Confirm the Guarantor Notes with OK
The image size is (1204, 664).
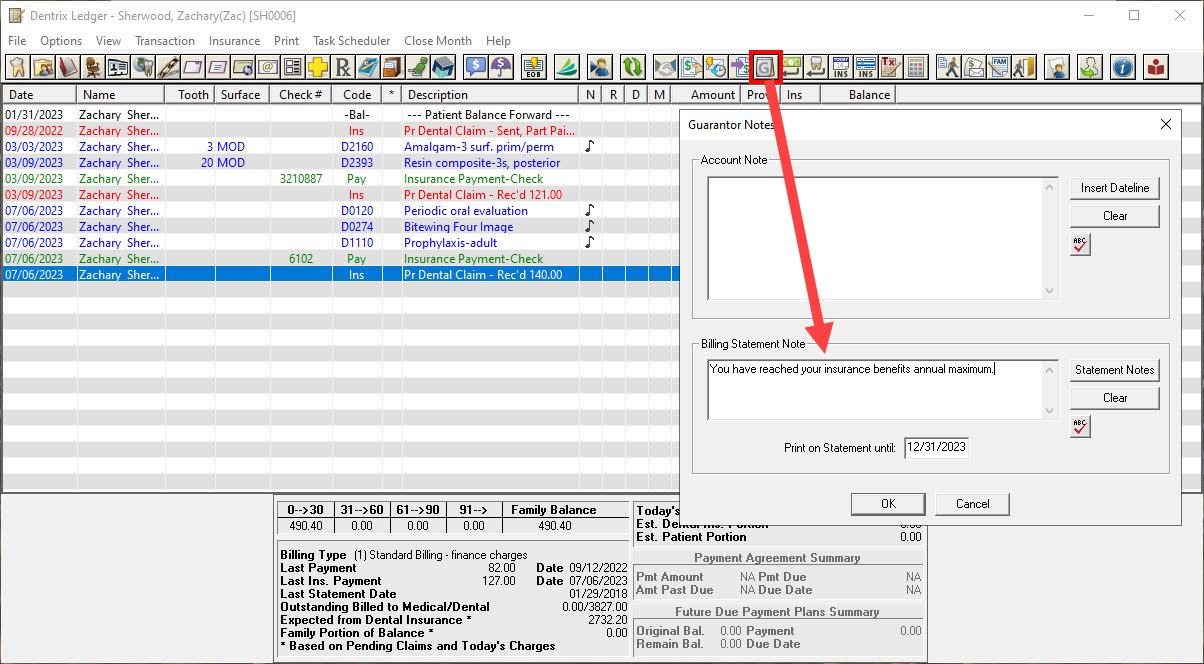click(x=887, y=503)
